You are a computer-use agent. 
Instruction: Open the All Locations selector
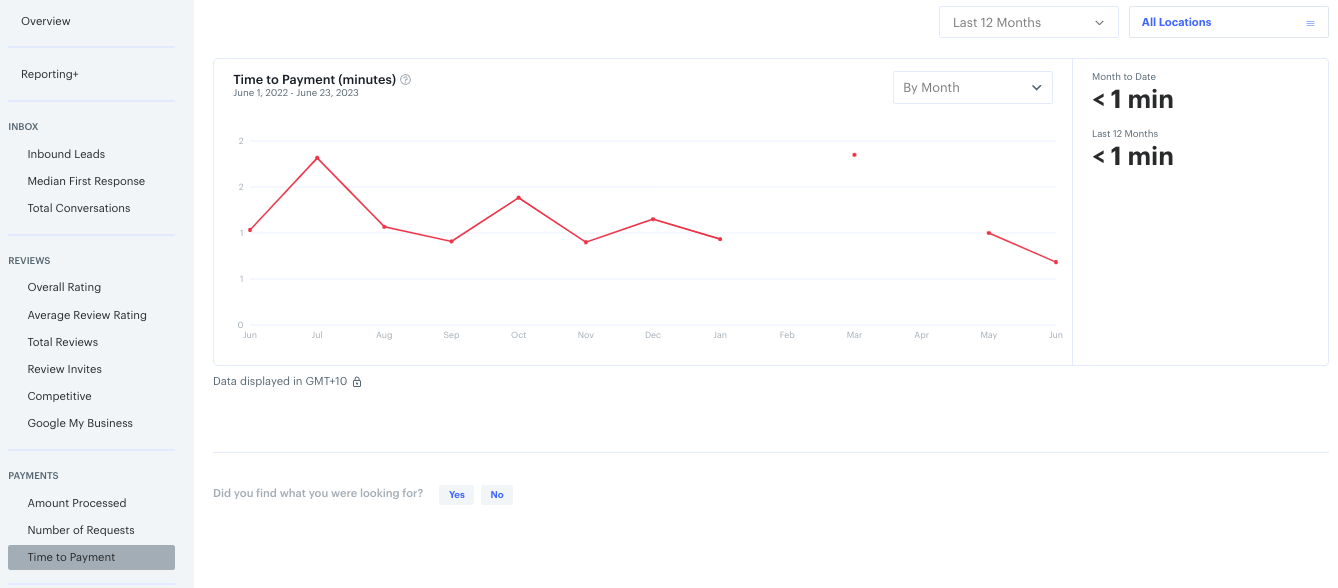point(1177,21)
